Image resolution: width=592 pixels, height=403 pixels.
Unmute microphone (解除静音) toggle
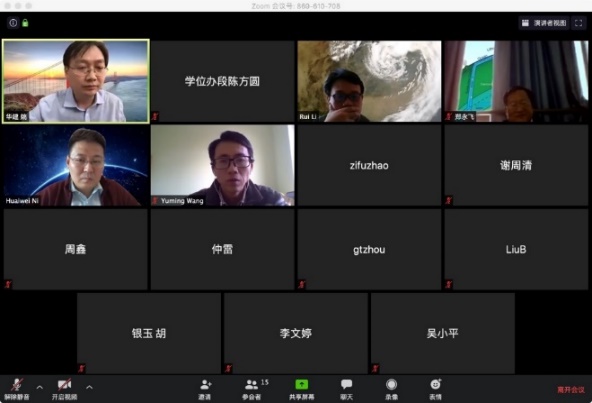pos(17,389)
